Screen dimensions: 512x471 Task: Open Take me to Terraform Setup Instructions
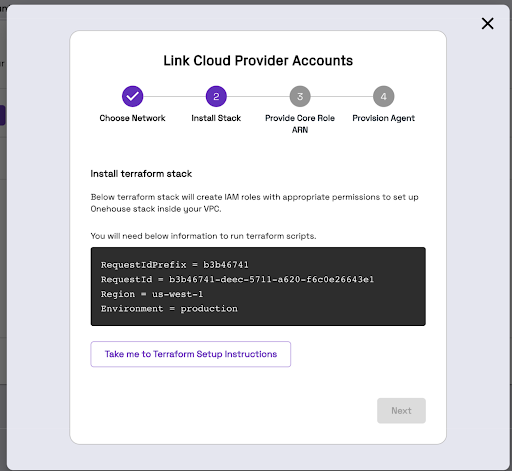click(x=191, y=354)
